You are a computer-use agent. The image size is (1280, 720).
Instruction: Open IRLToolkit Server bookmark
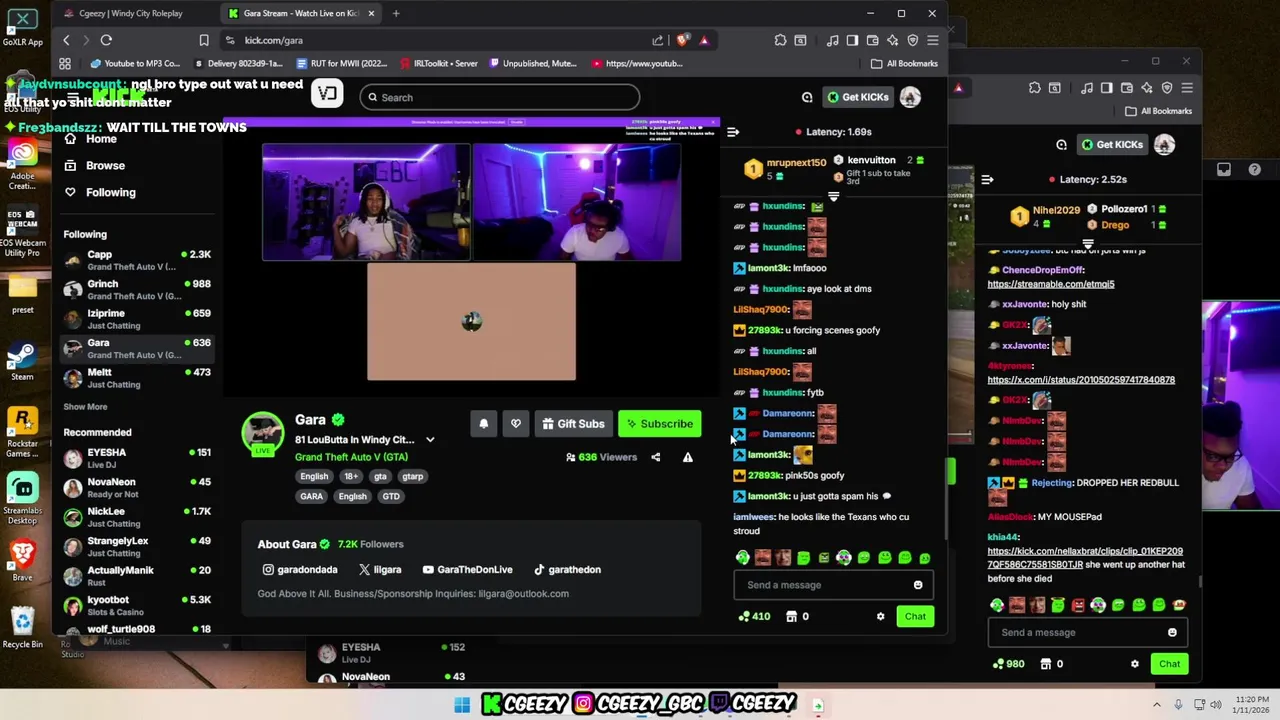pos(437,63)
